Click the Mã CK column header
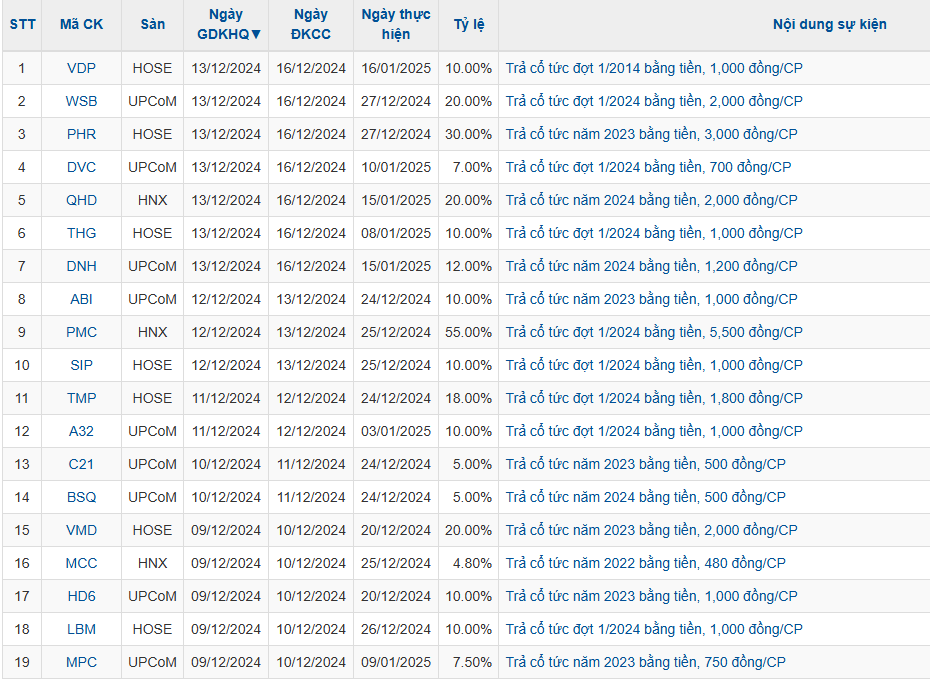Image resolution: width=930 pixels, height=682 pixels. (81, 25)
